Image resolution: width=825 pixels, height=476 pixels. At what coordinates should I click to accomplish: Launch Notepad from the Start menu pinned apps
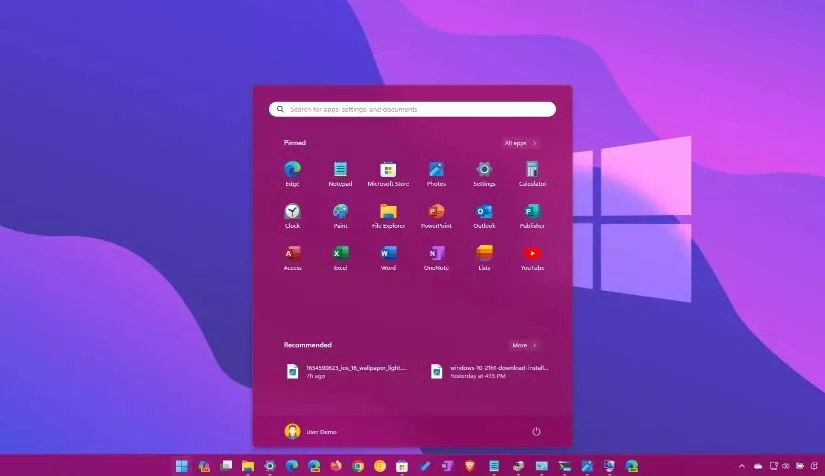[340, 174]
